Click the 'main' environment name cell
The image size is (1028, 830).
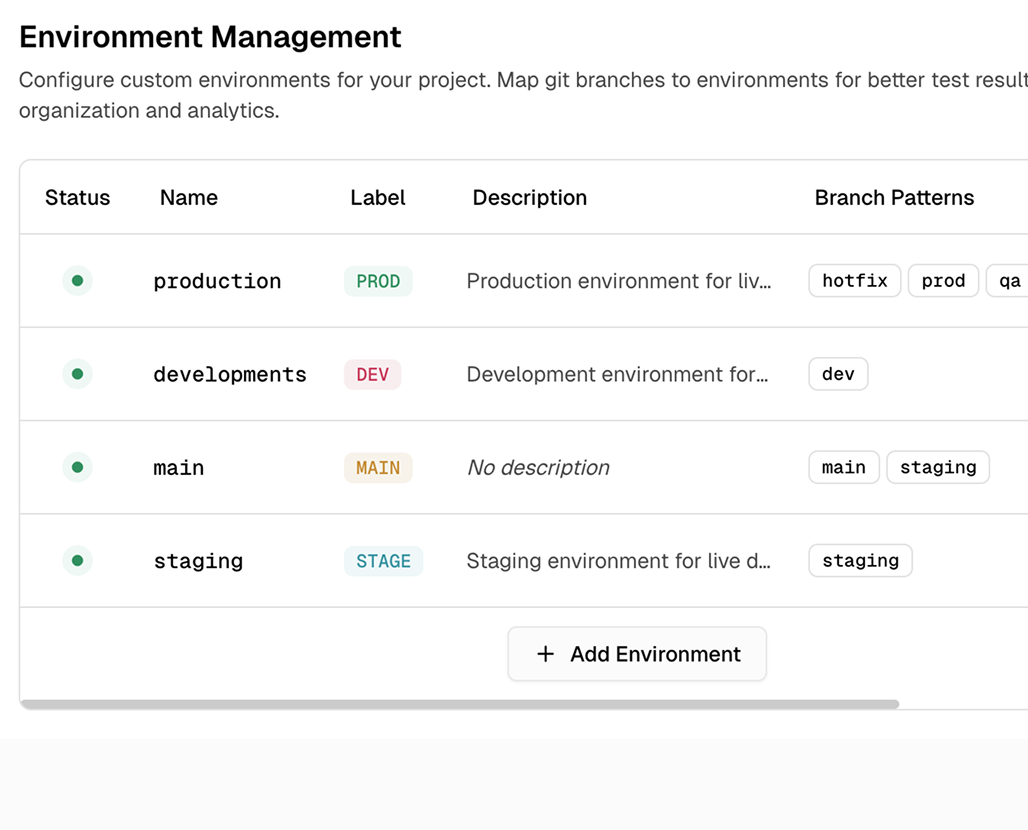click(x=178, y=468)
